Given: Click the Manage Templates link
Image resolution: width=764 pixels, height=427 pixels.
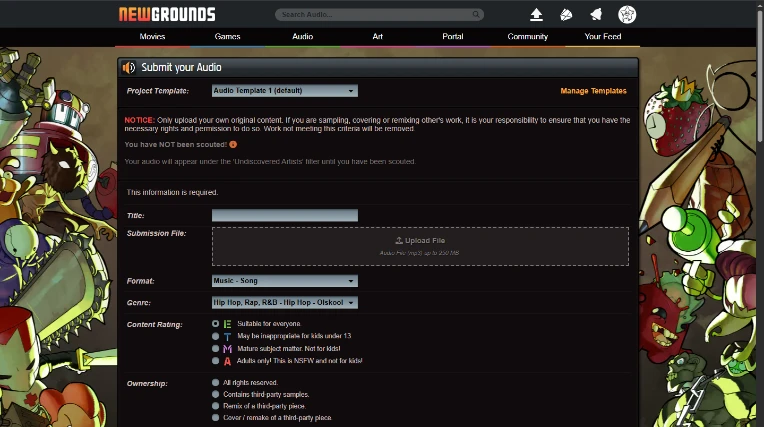Looking at the screenshot, I should click(593, 91).
